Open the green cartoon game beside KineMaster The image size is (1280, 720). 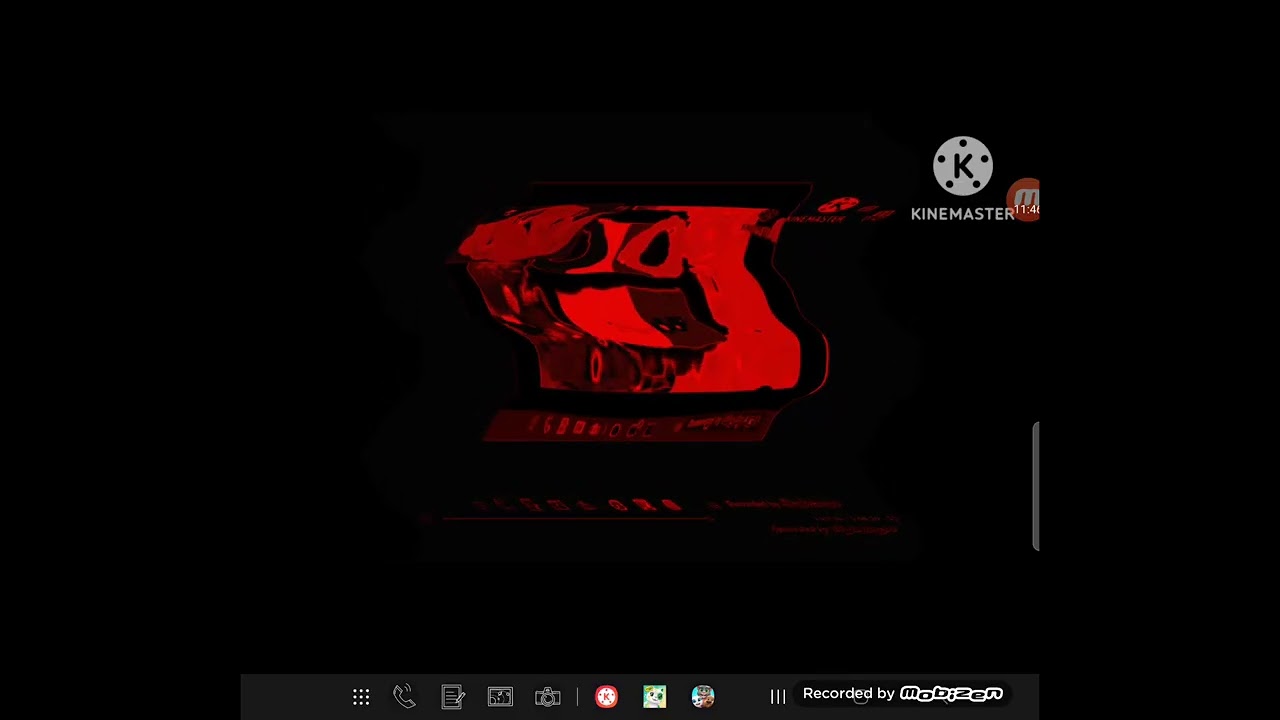pyautogui.click(x=654, y=697)
